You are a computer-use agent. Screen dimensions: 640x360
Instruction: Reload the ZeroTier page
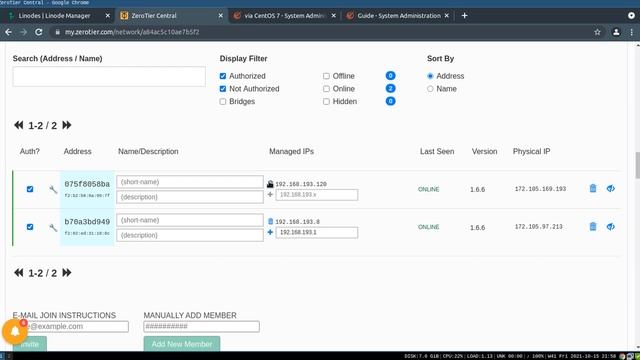(x=38, y=32)
